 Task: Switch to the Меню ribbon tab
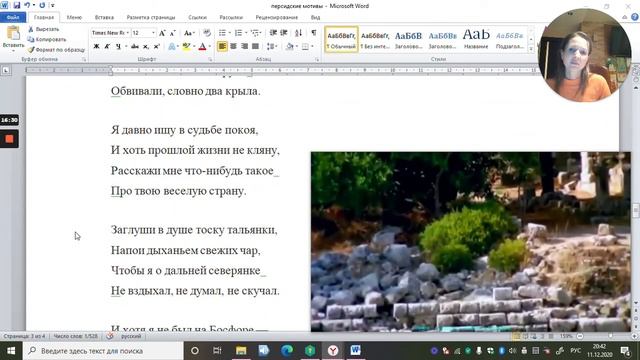(74, 18)
